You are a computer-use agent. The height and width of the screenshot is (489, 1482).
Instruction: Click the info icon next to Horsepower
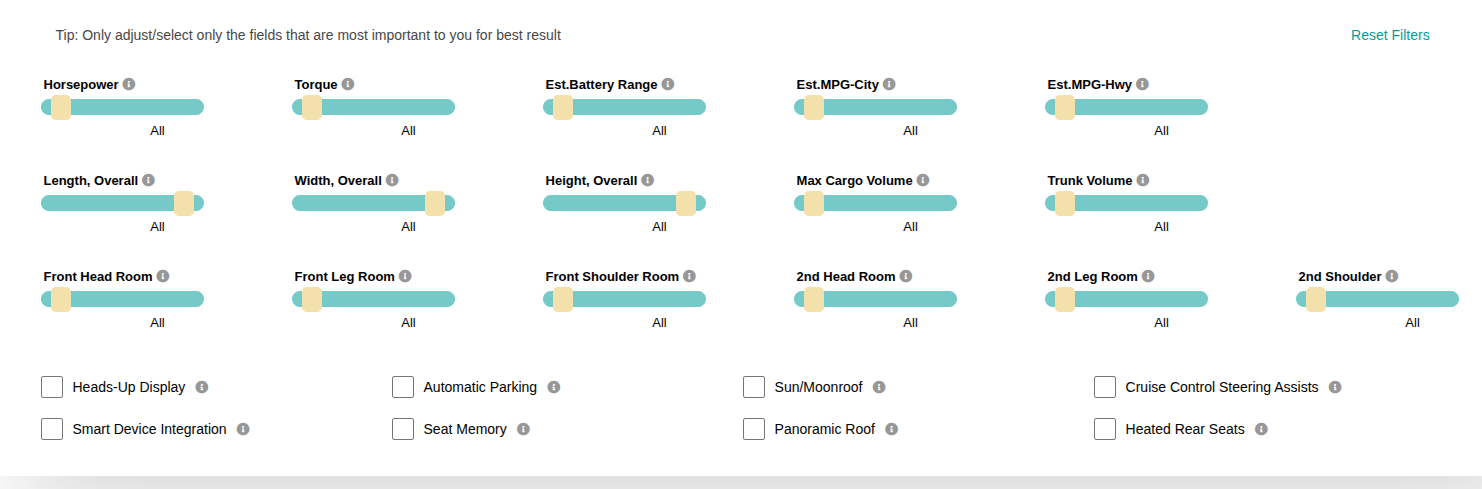tap(129, 84)
